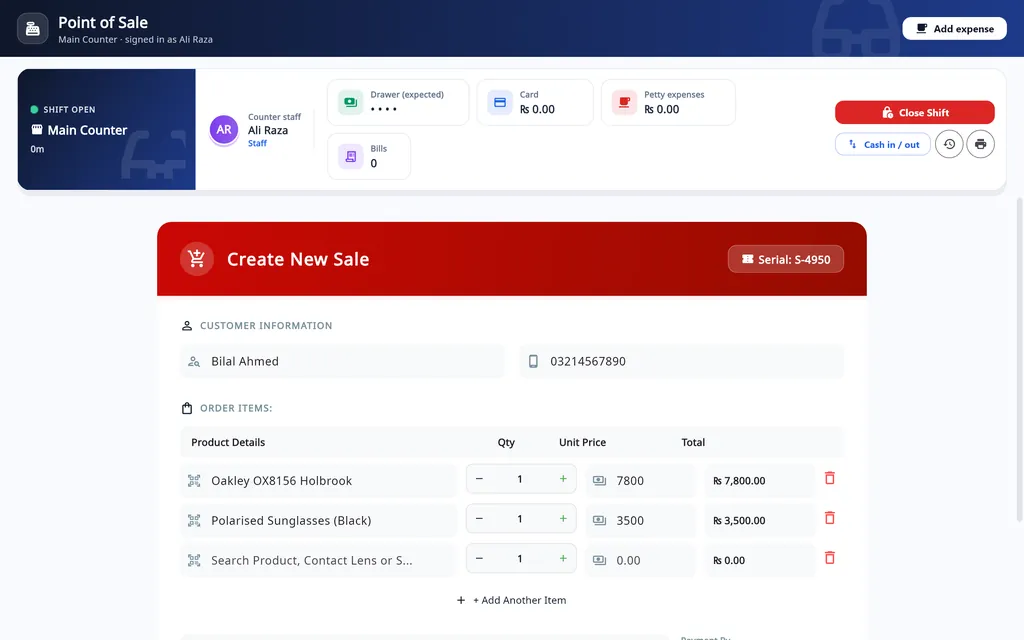Click the red Petty expenses cup icon

[624, 103]
